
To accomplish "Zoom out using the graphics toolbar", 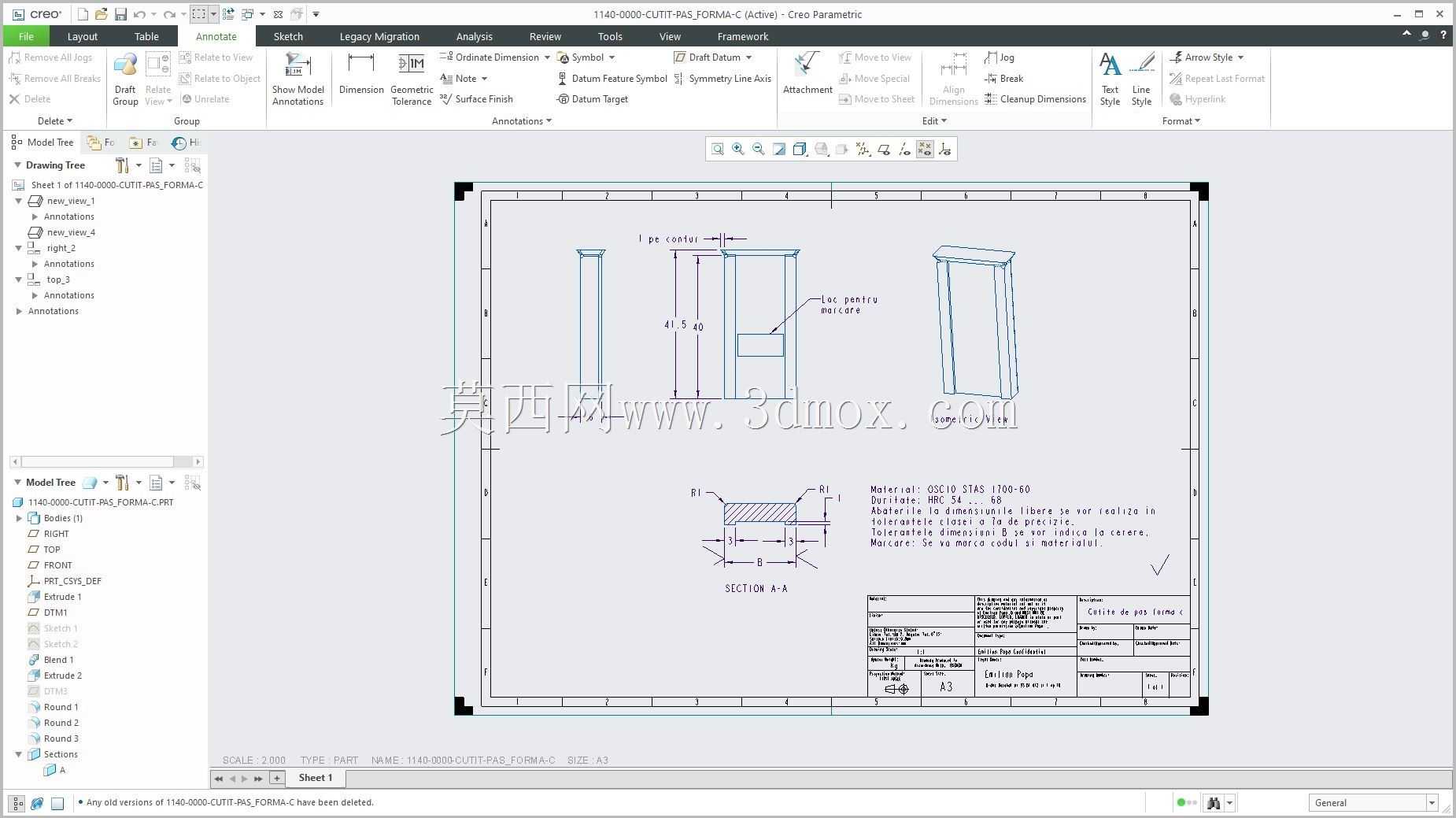I will pos(759,149).
